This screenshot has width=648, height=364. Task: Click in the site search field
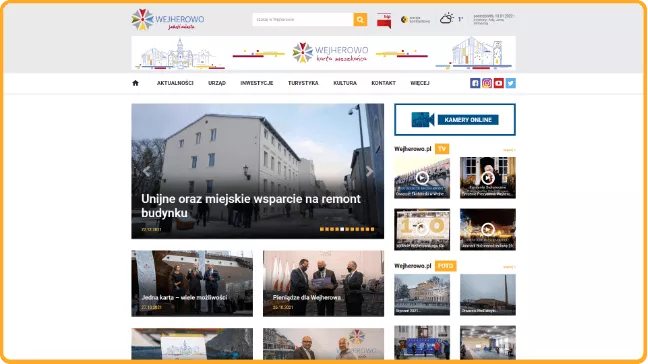click(x=303, y=19)
